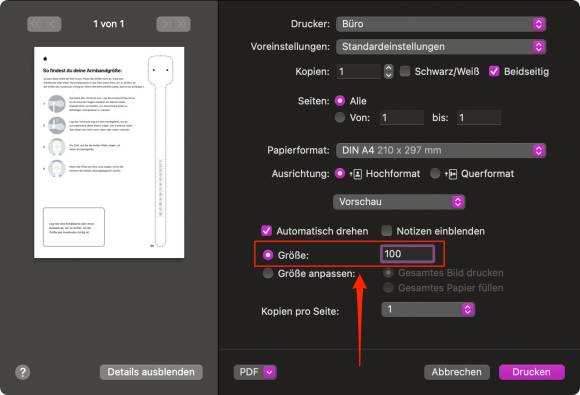The image size is (580, 395).
Task: Open the Drucker dropdown showing Büro
Action: (x=441, y=24)
